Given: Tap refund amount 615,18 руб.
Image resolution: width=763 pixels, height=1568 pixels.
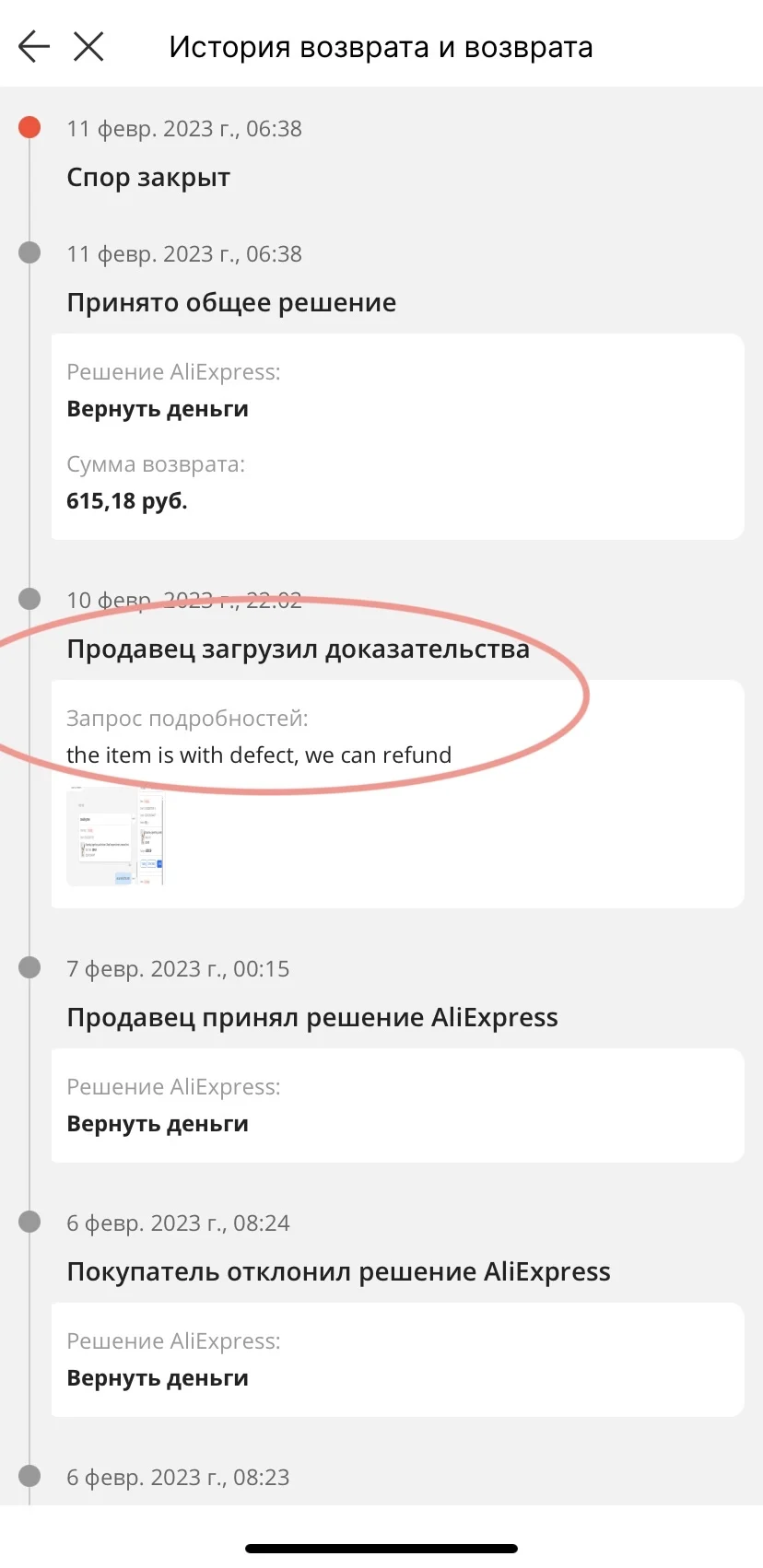Looking at the screenshot, I should click(127, 501).
